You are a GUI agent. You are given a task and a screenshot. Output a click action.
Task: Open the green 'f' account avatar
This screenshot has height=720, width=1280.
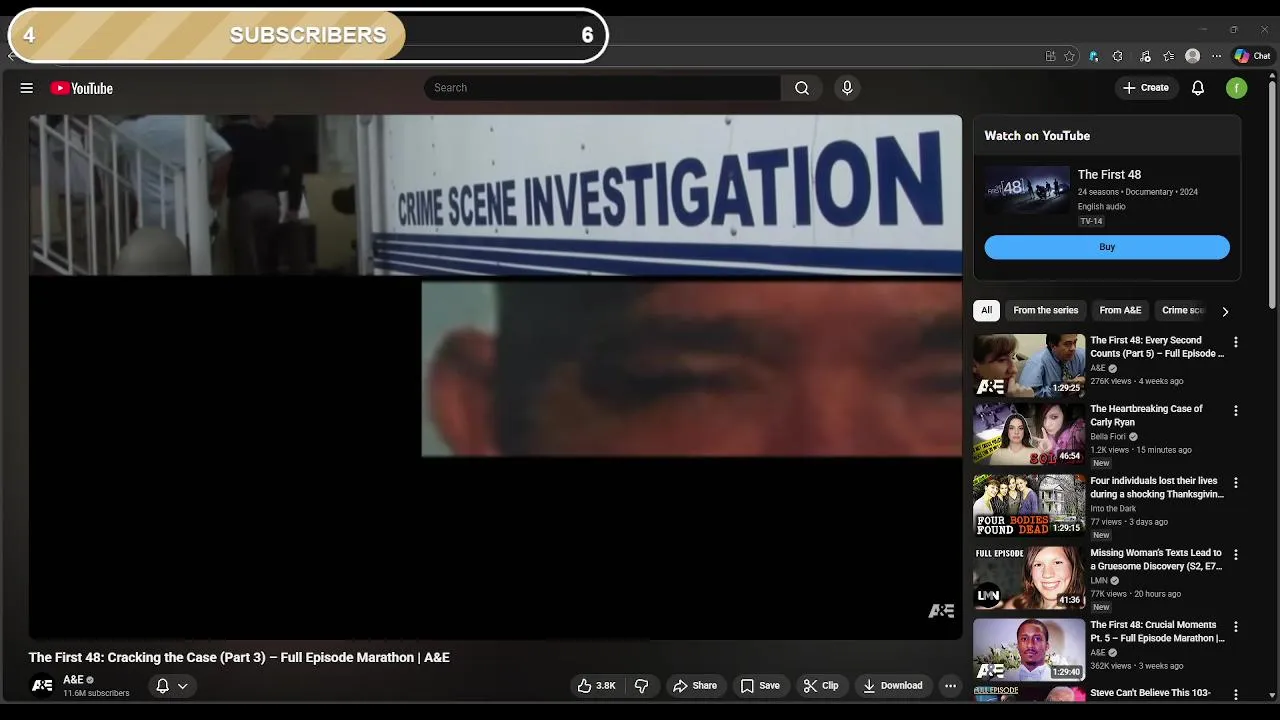coord(1237,88)
